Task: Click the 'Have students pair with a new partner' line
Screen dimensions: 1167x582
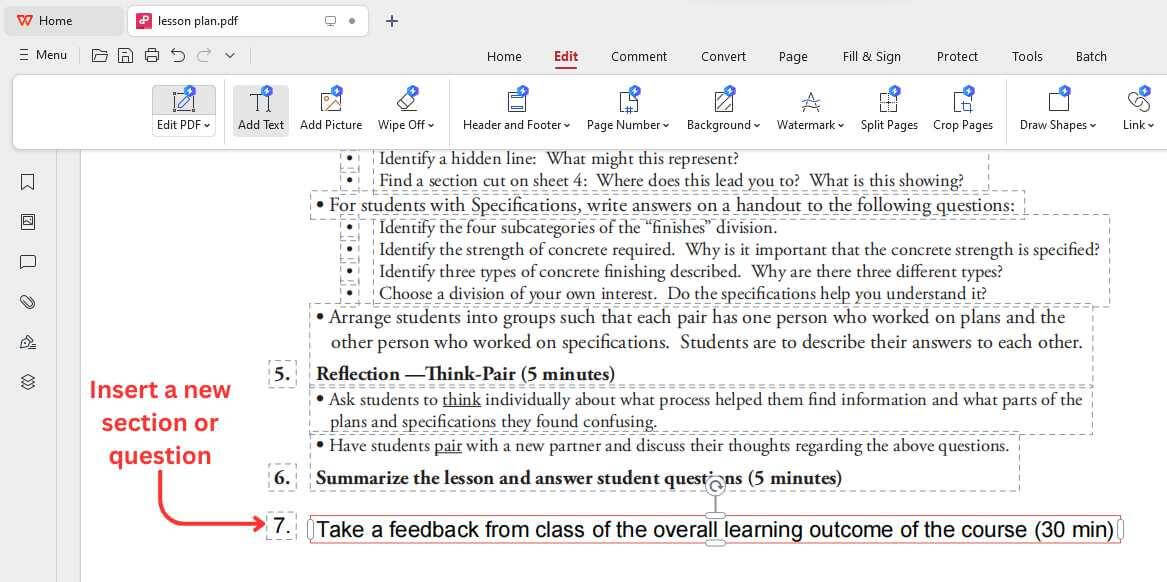Action: click(662, 446)
